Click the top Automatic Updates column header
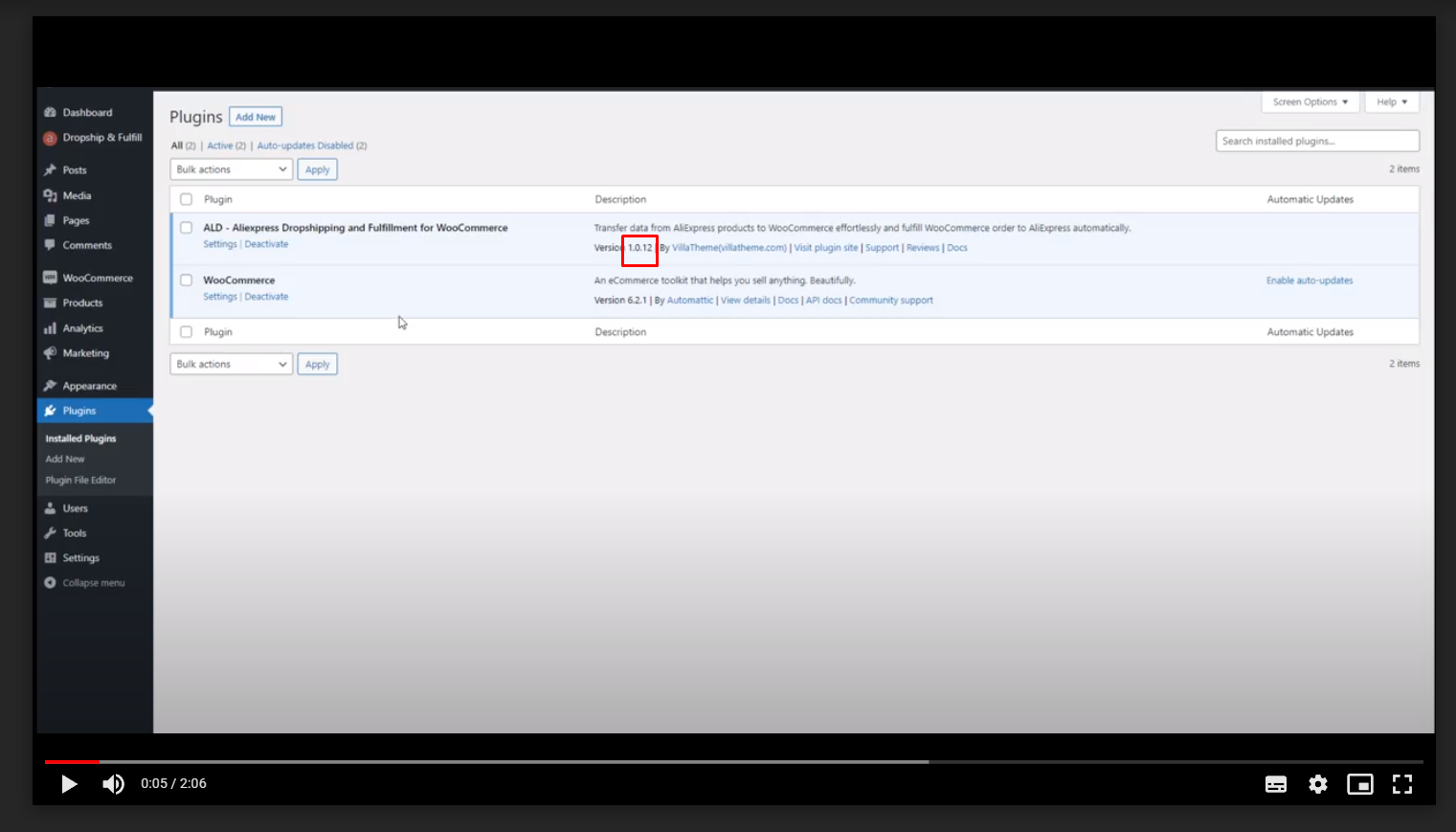Viewport: 1456px width, 832px height. [1310, 199]
